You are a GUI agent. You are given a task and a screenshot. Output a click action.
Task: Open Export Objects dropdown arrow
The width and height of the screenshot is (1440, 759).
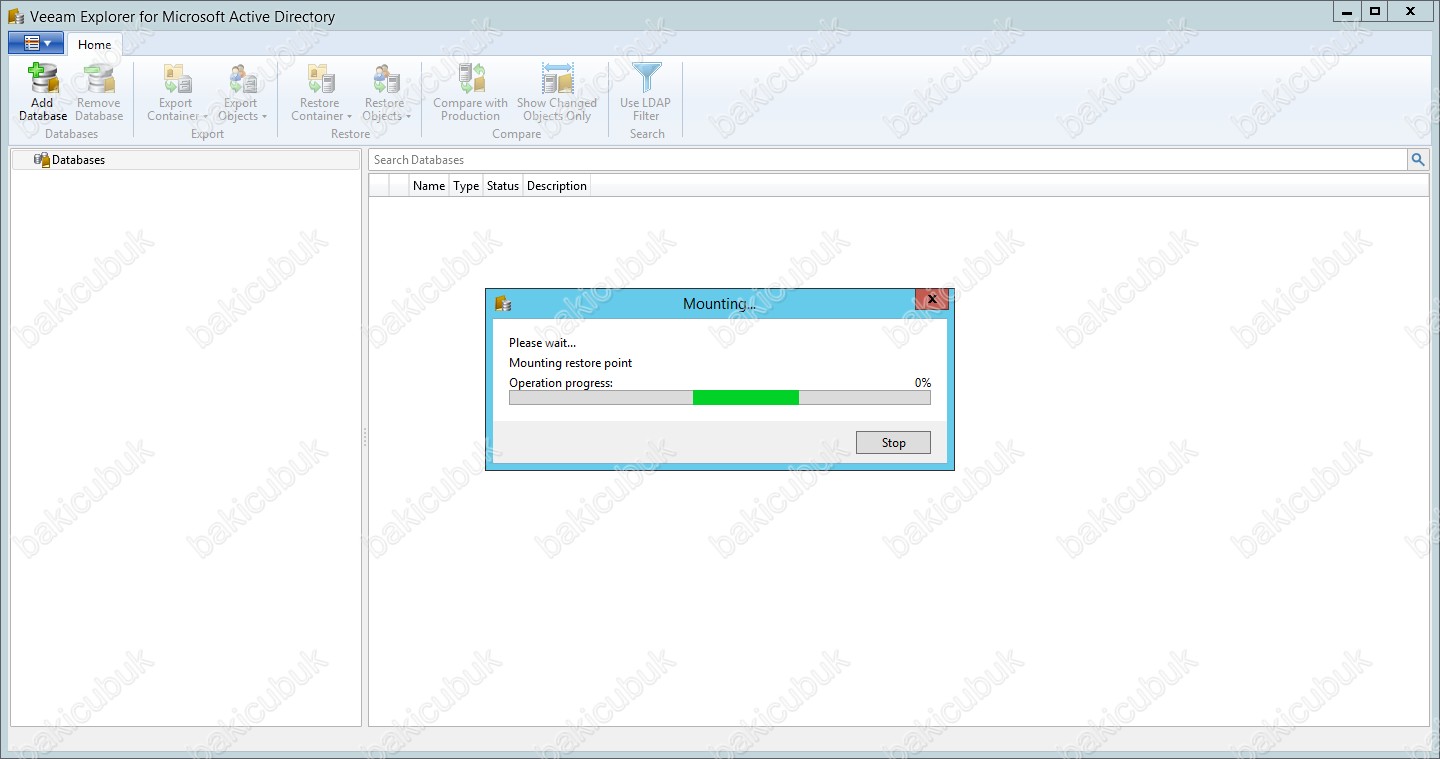(x=264, y=117)
